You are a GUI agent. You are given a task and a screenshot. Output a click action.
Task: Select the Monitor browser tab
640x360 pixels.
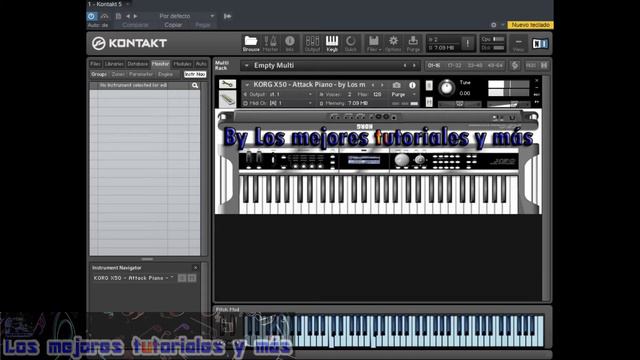pos(160,64)
